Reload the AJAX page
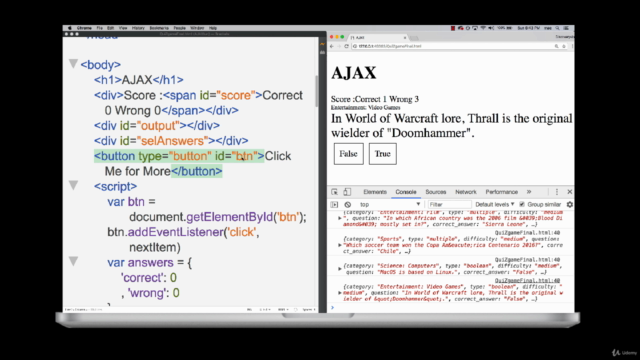Image resolution: width=640 pixels, height=360 pixels. pos(346,46)
